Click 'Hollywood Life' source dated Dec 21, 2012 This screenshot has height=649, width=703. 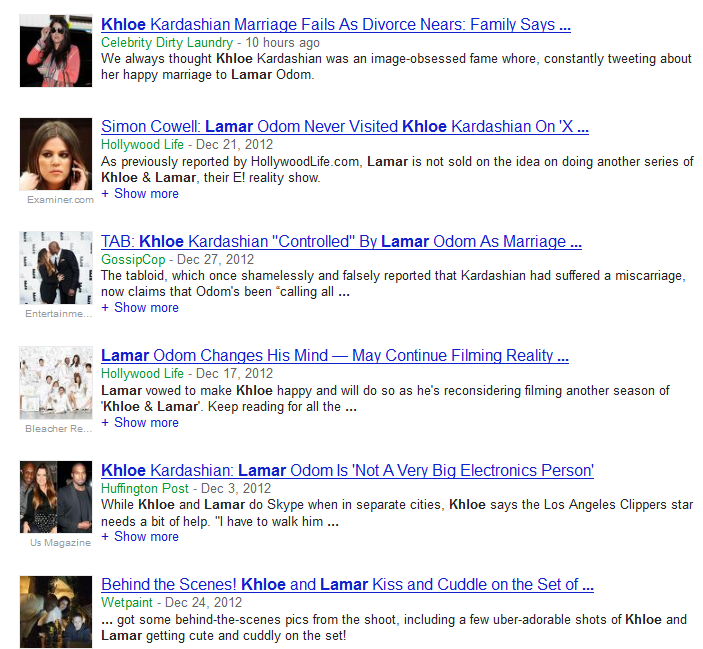point(142,144)
